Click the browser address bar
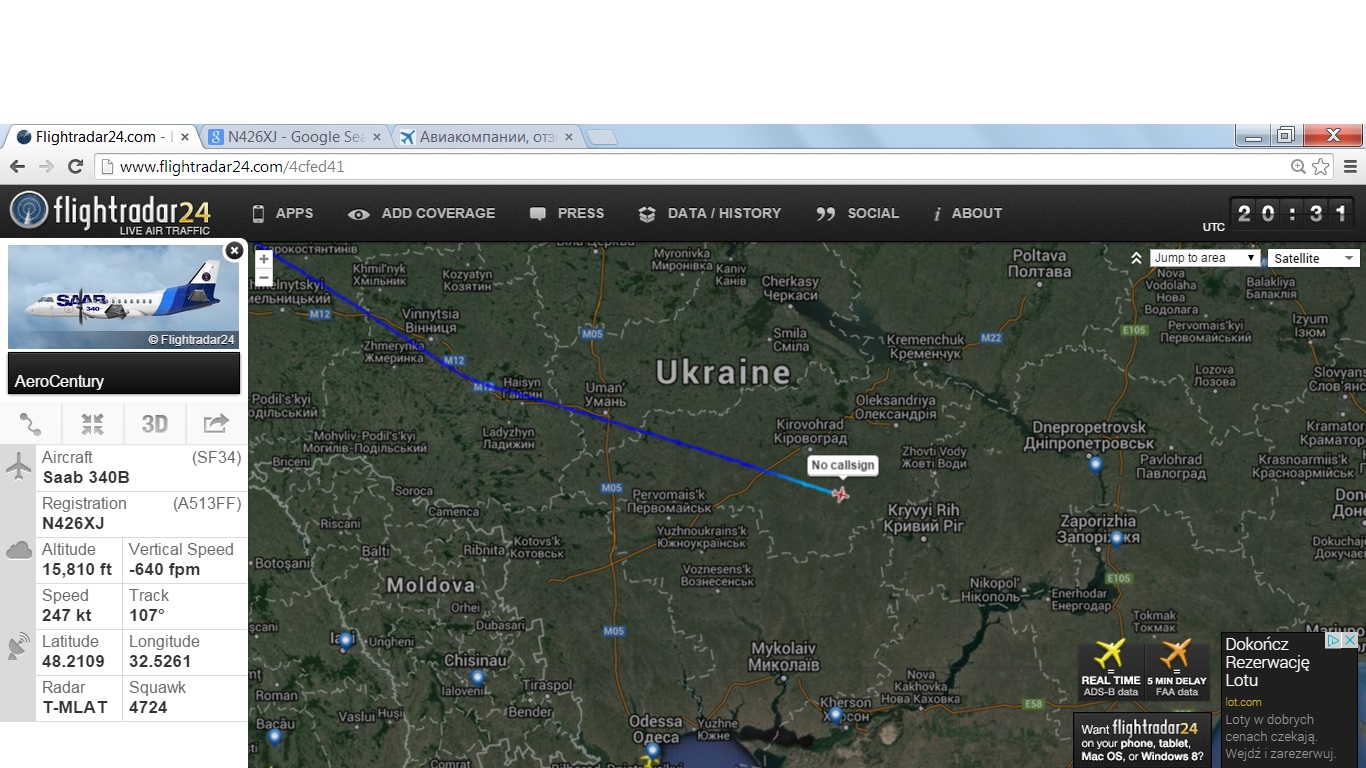The height and width of the screenshot is (768, 1366). 690,167
